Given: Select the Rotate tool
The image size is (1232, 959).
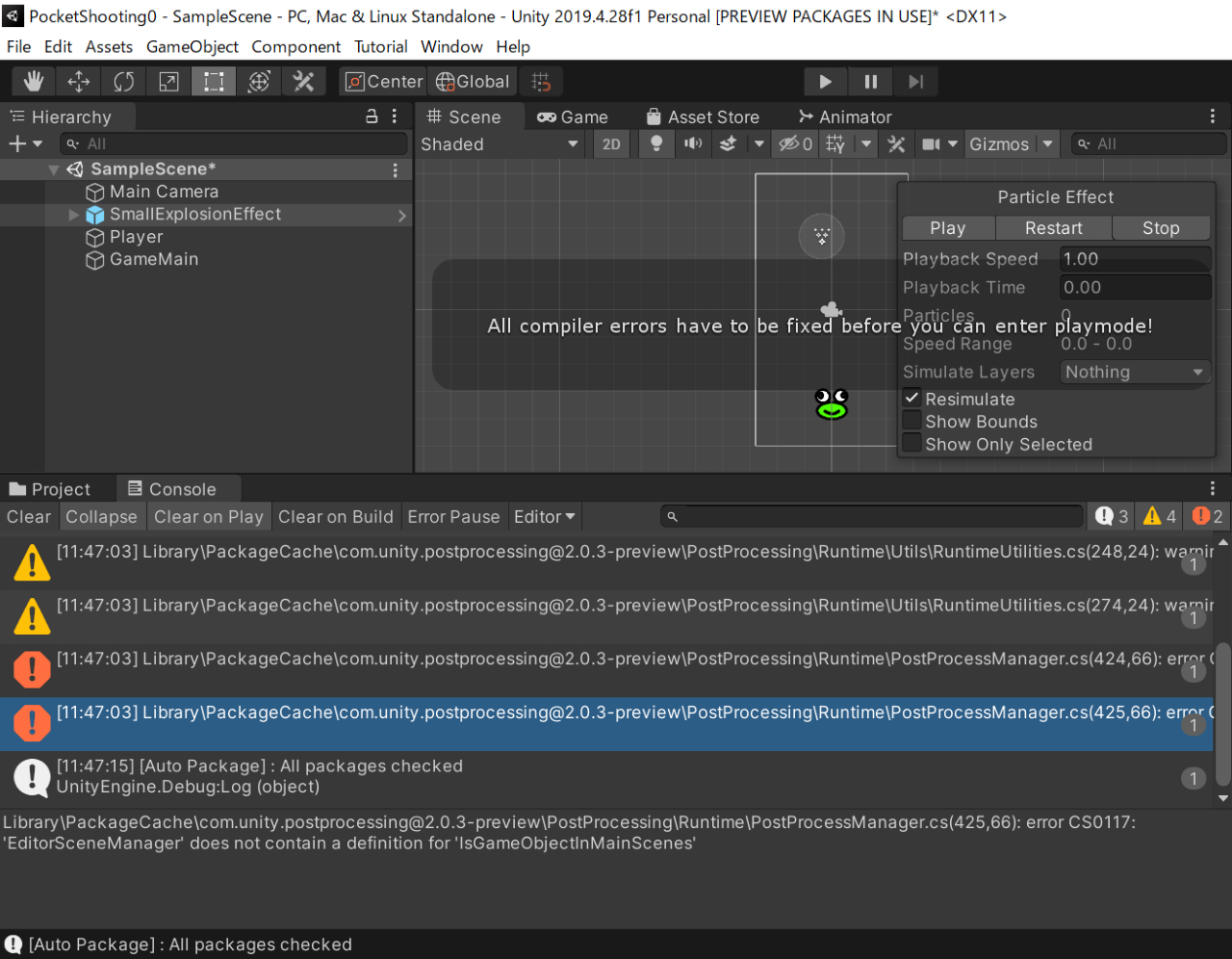Looking at the screenshot, I should pyautogui.click(x=123, y=81).
